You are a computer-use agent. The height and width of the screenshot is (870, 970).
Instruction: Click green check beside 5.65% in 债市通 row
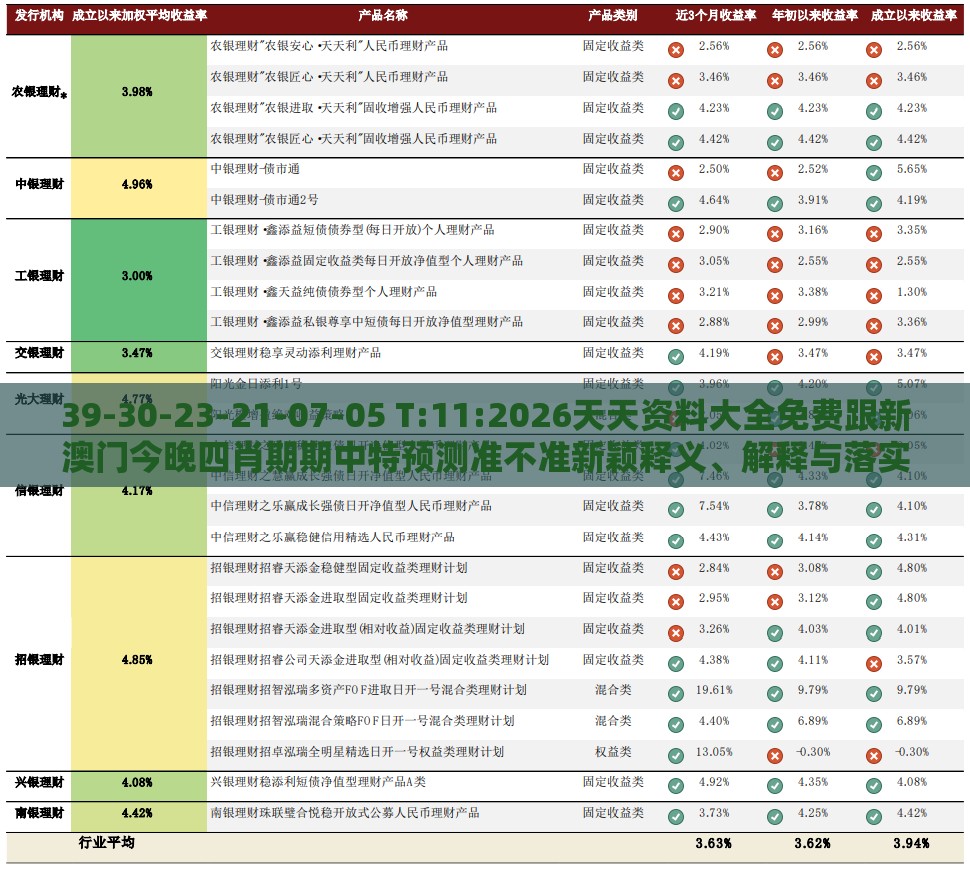pyautogui.click(x=873, y=173)
